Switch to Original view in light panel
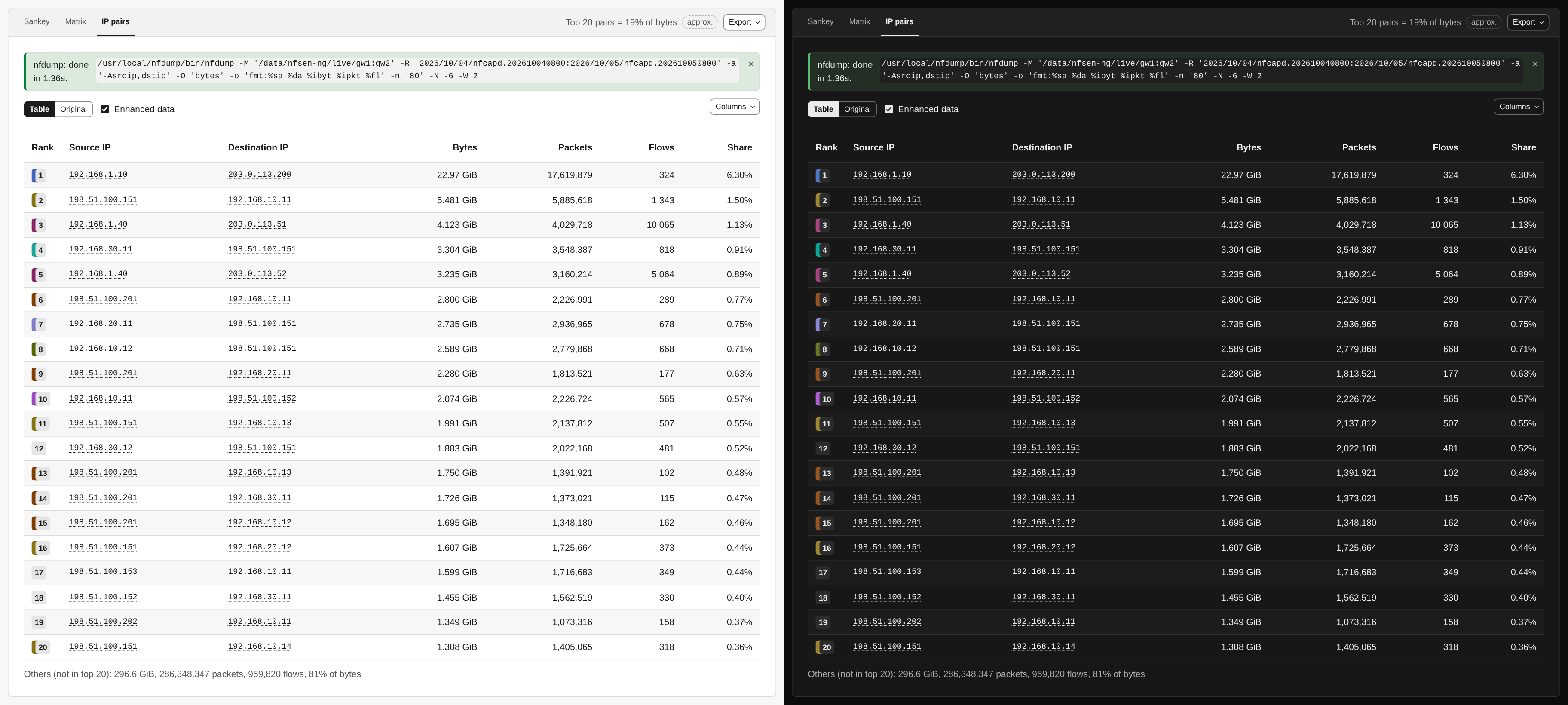Image resolution: width=1568 pixels, height=705 pixels. pyautogui.click(x=73, y=109)
